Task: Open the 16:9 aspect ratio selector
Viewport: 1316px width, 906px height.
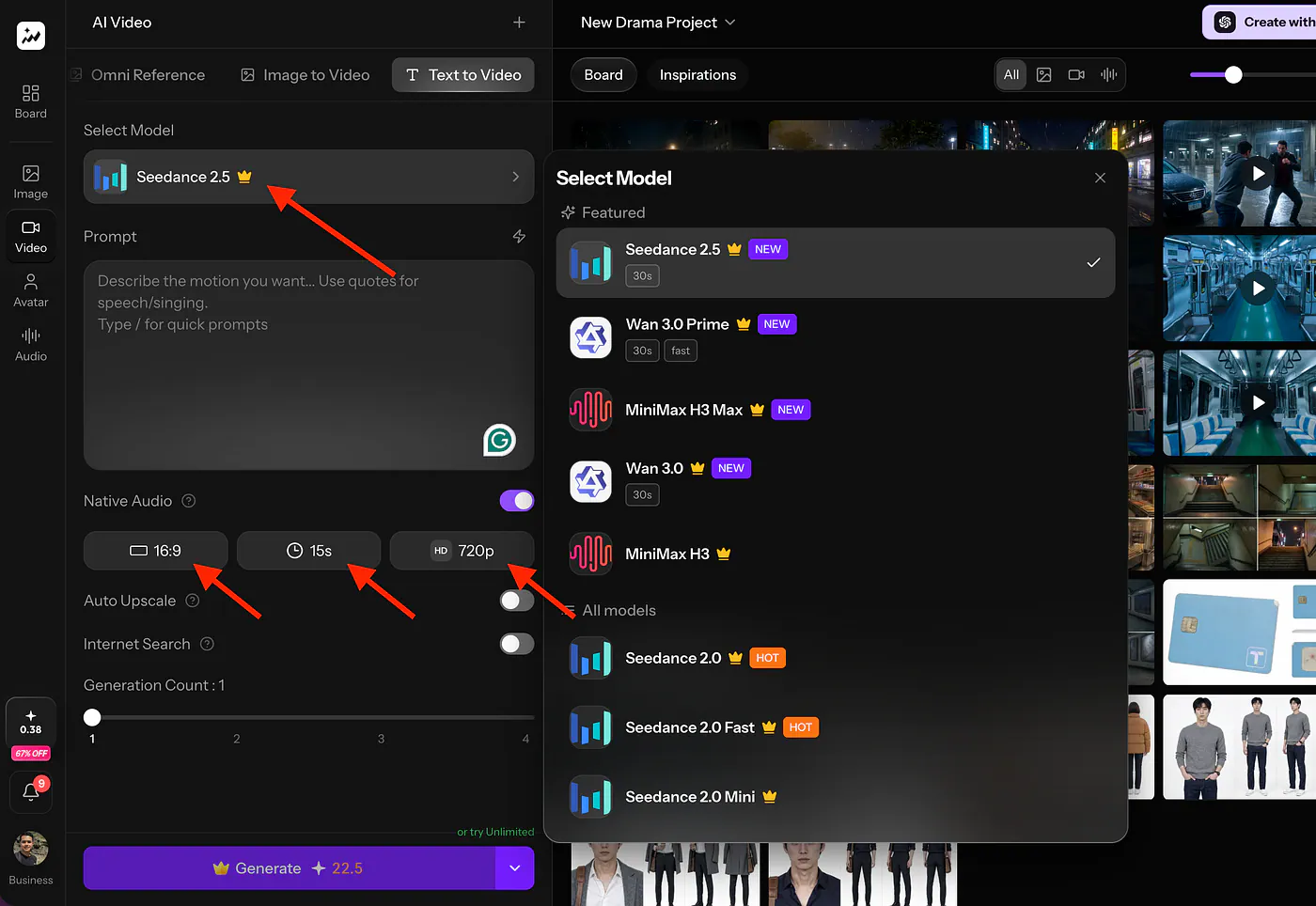Action: coord(156,551)
